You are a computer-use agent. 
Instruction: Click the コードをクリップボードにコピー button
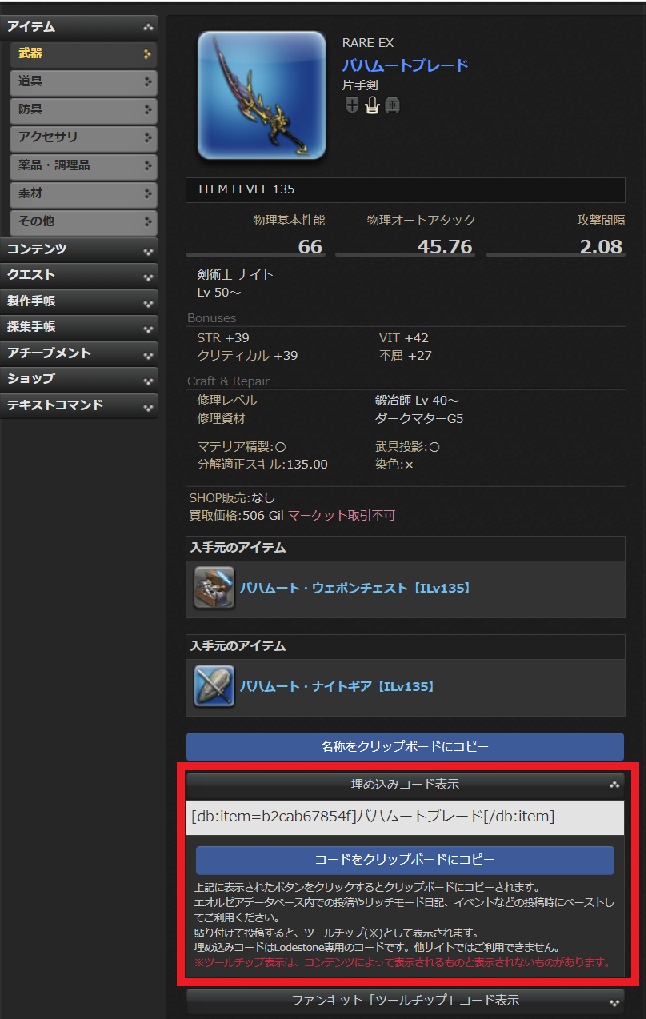405,859
